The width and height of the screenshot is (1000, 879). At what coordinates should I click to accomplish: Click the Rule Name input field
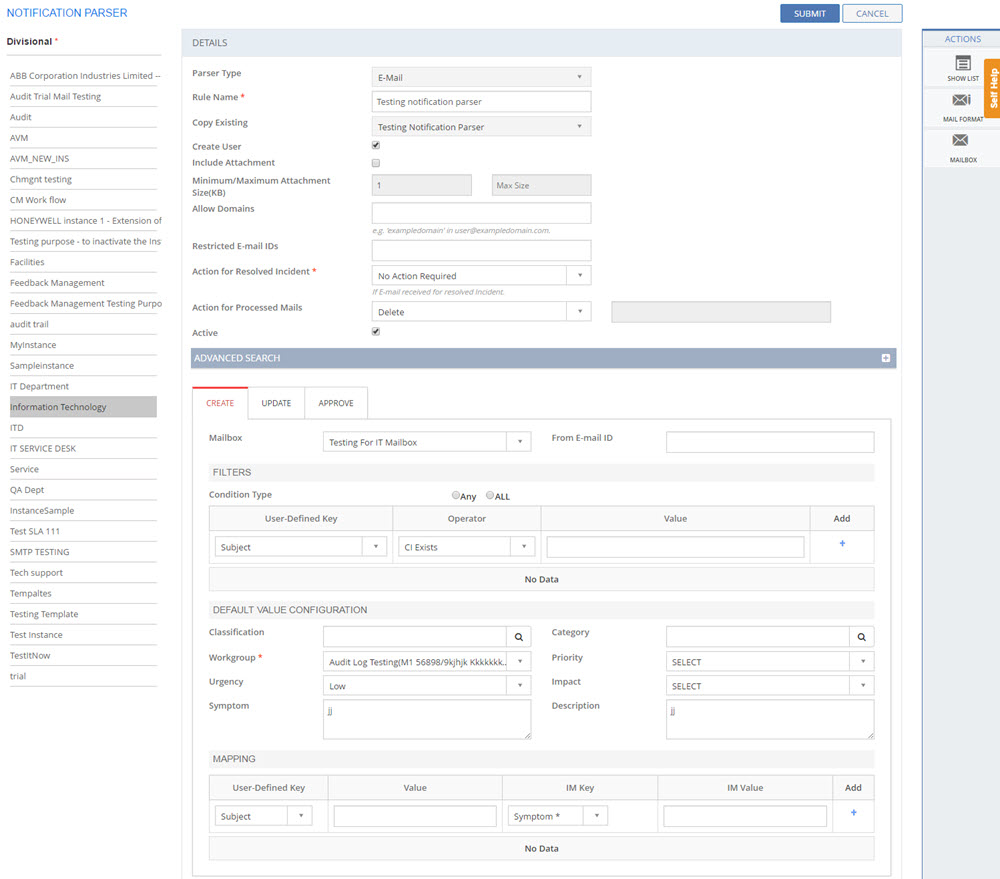pos(481,102)
